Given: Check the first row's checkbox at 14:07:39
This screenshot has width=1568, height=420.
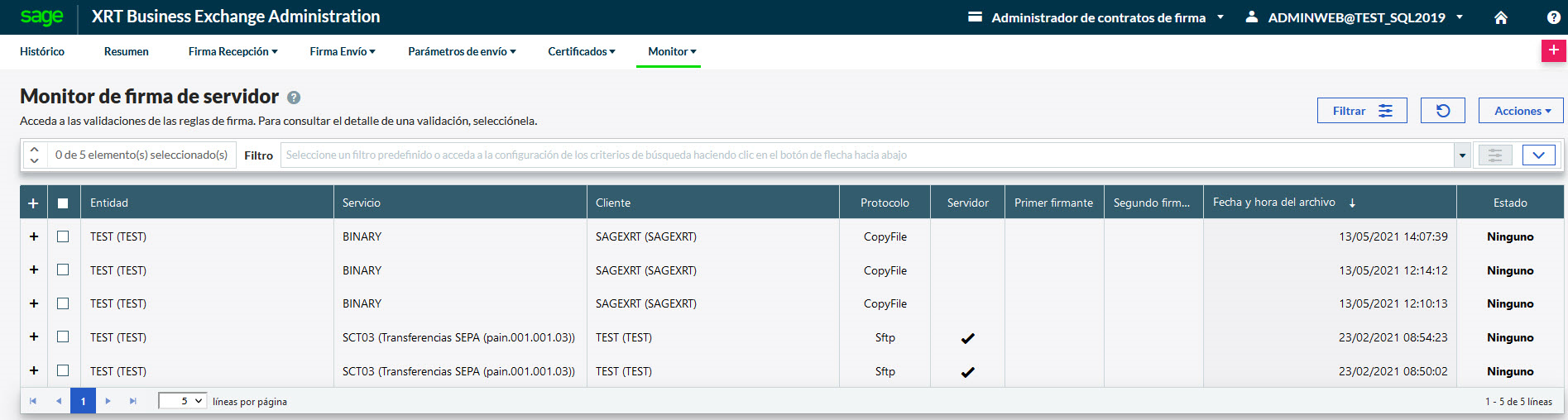Looking at the screenshot, I should click(63, 236).
